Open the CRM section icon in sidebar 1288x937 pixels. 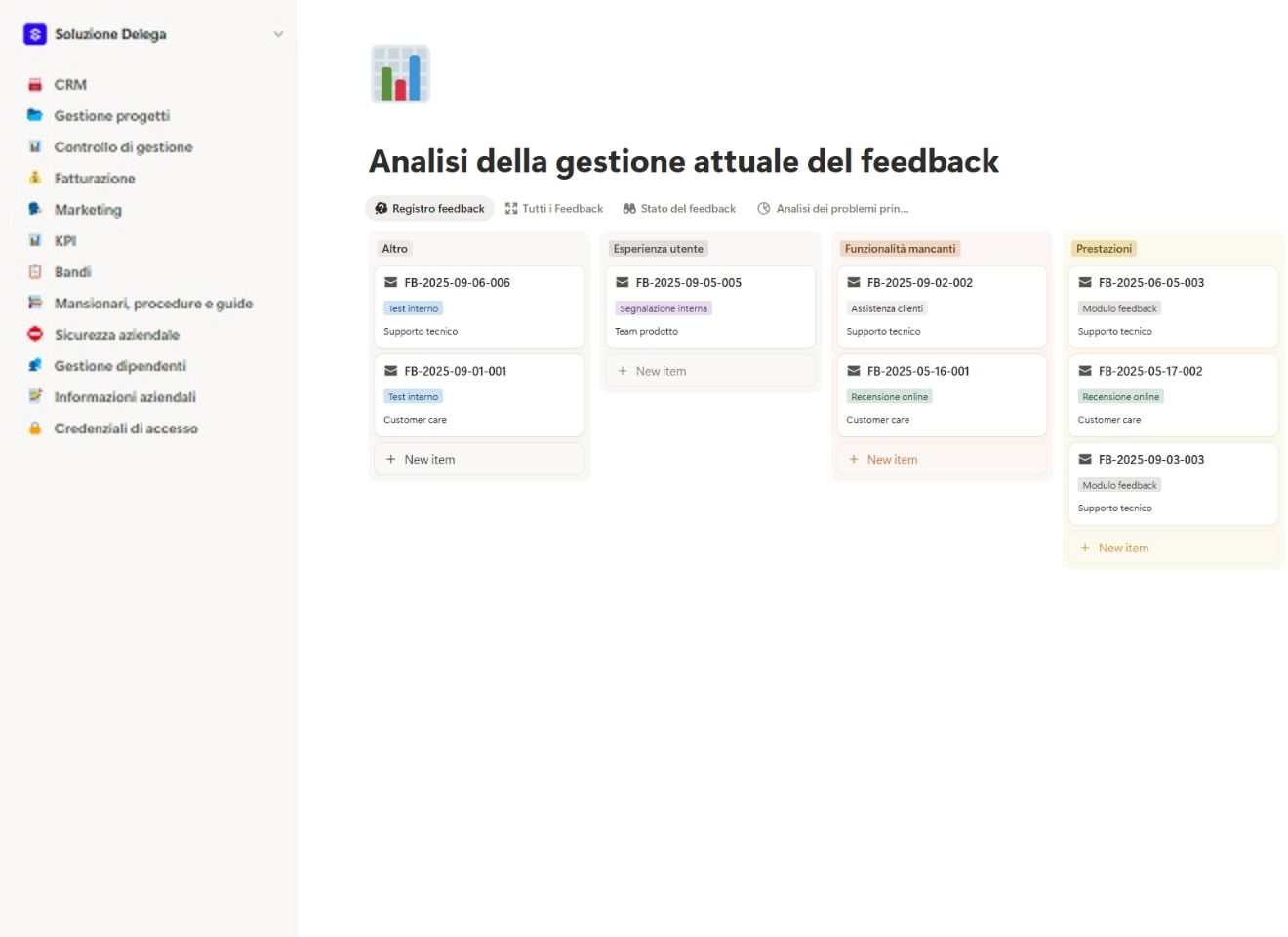tap(35, 84)
